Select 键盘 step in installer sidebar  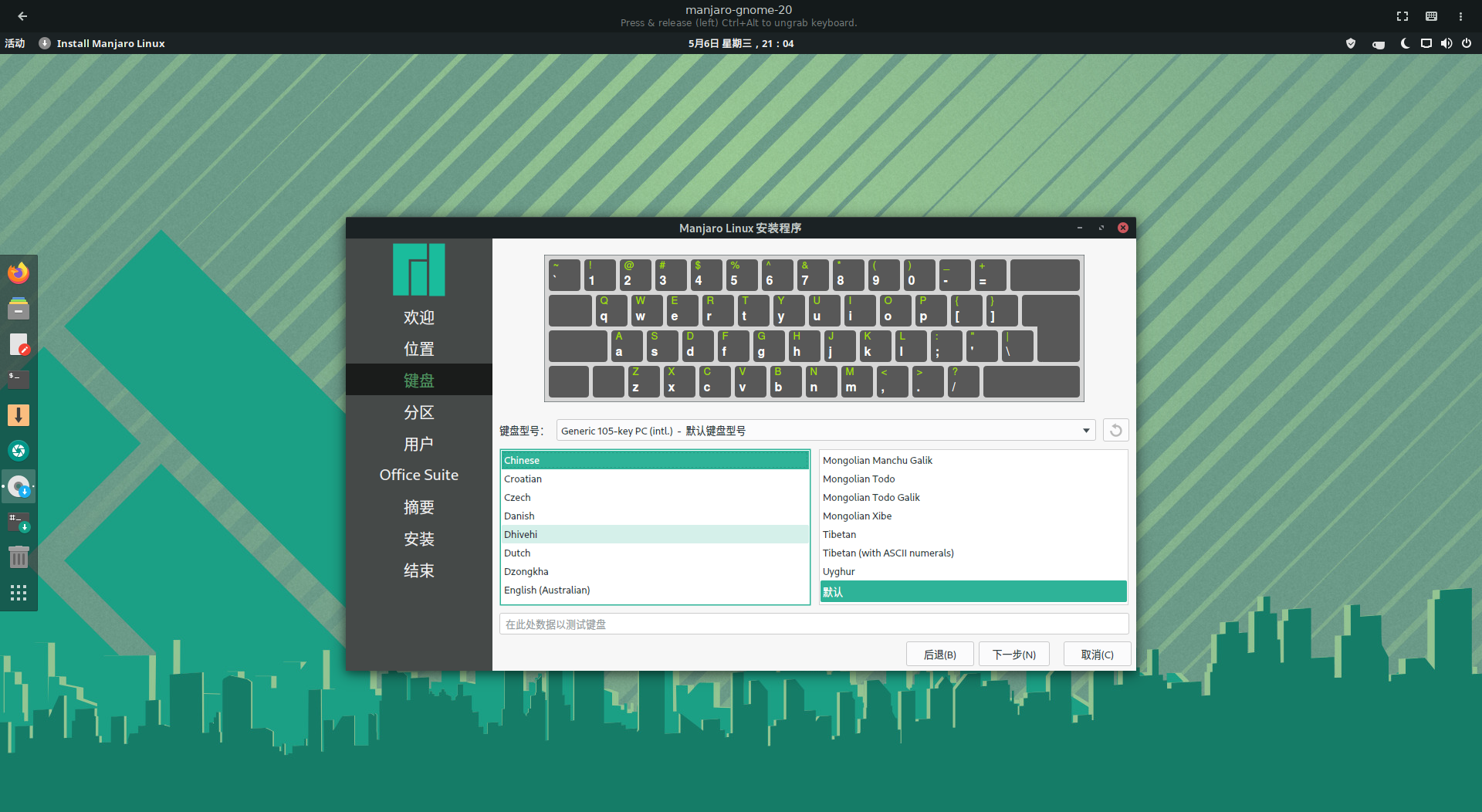click(419, 381)
